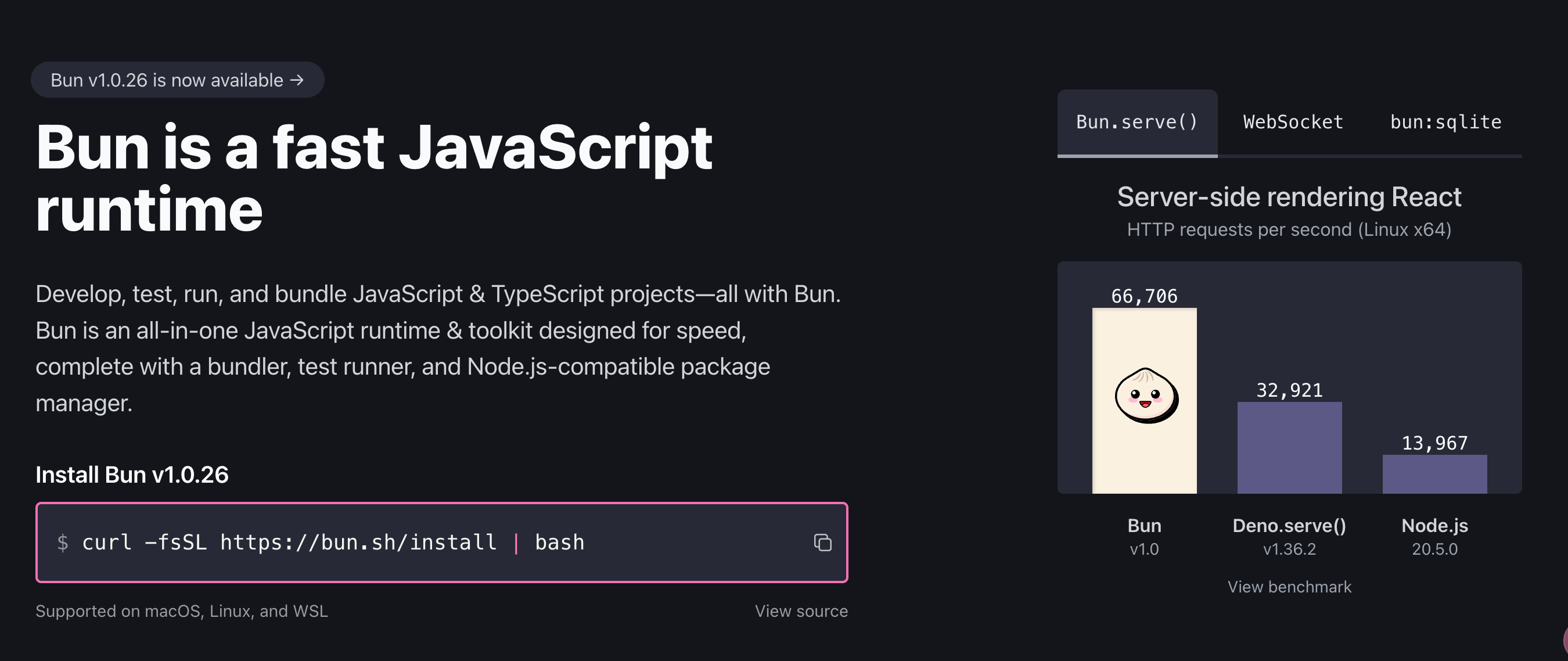Viewport: 1568px width, 661px height.
Task: Click the Deno.serve() bar in chart
Action: coord(1289,447)
